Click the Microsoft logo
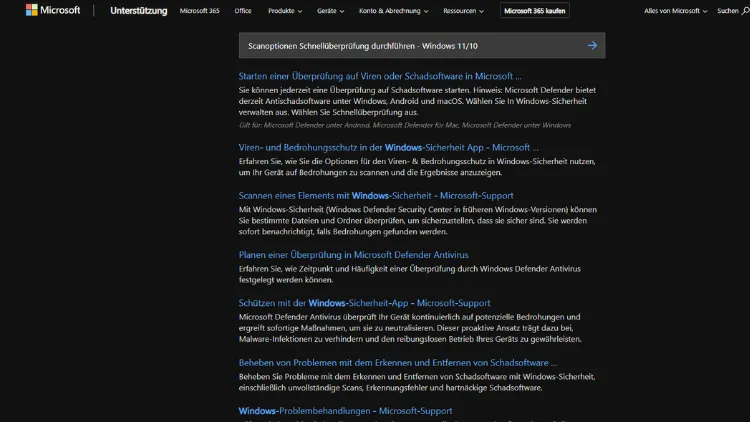Screen dimensions: 750x422 (x=53, y=10)
